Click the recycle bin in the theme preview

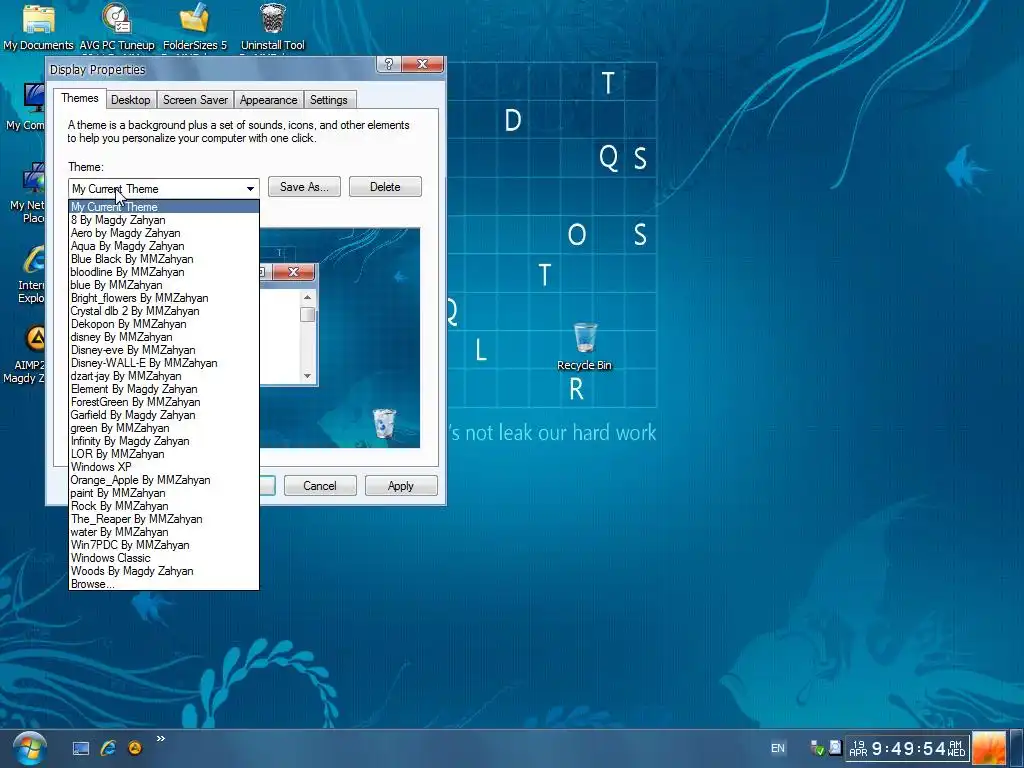point(384,423)
